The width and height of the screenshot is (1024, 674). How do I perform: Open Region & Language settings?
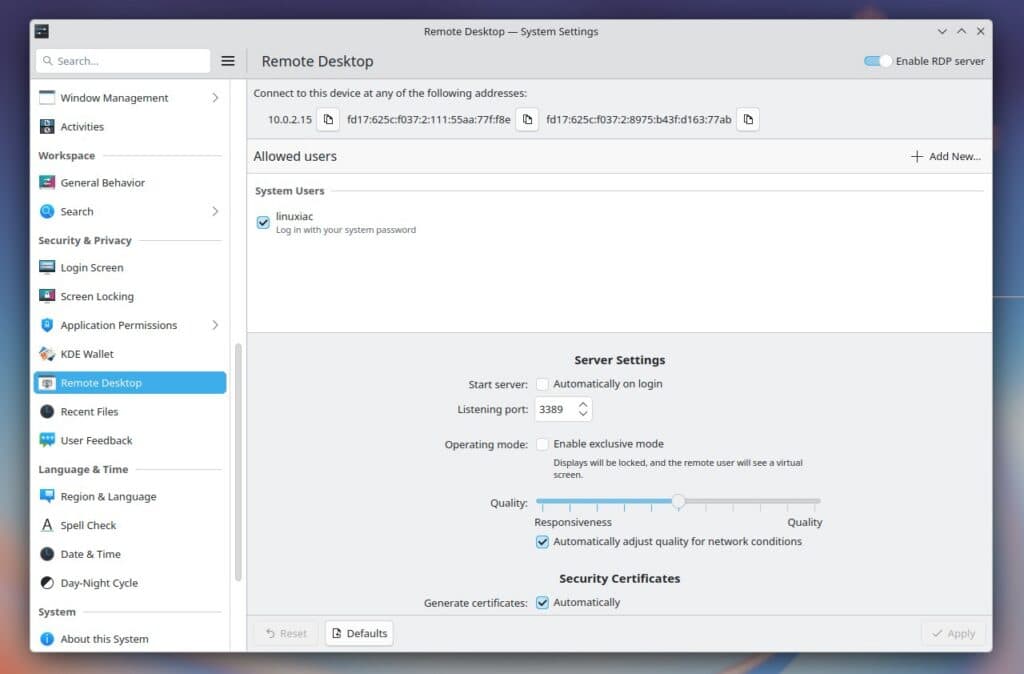coord(130,496)
